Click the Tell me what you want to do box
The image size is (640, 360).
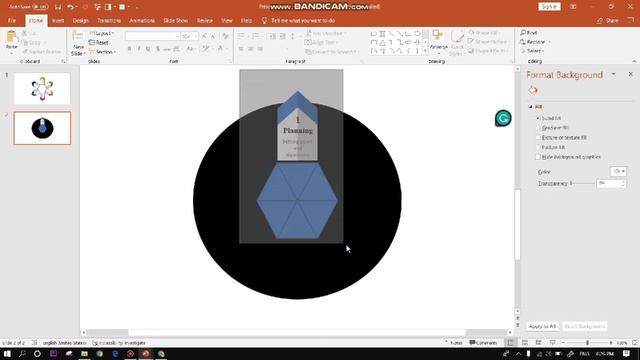click(303, 20)
